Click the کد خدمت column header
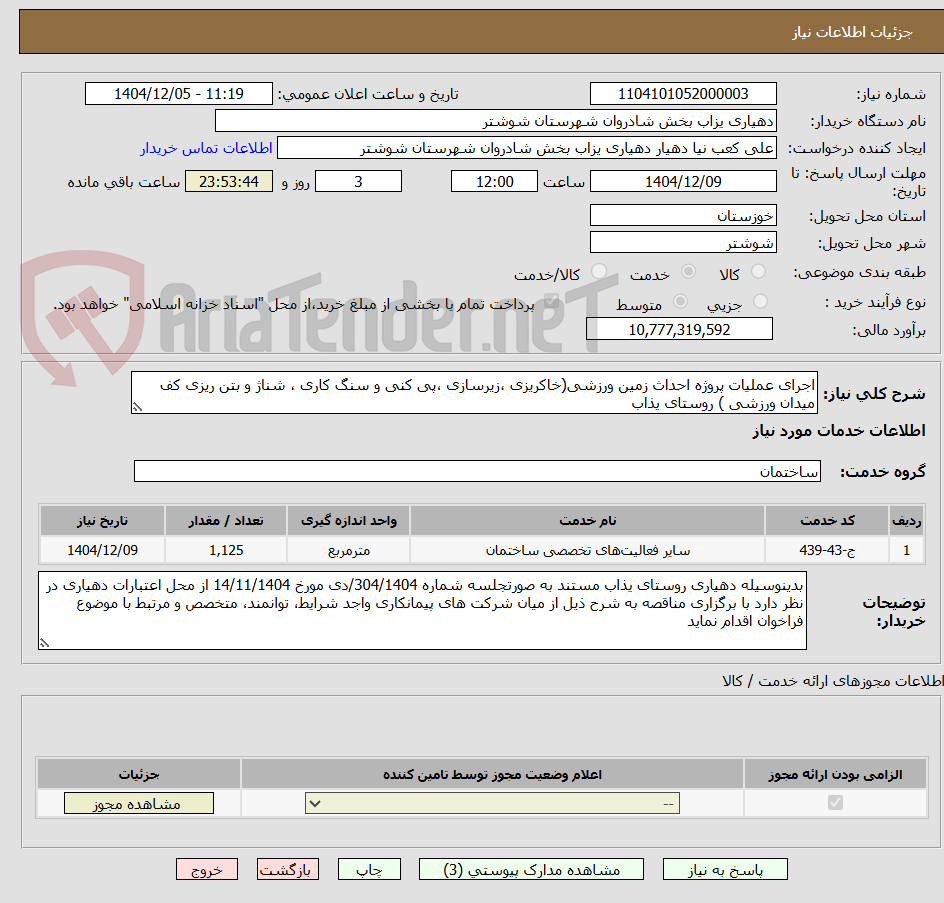The image size is (944, 903). point(827,521)
